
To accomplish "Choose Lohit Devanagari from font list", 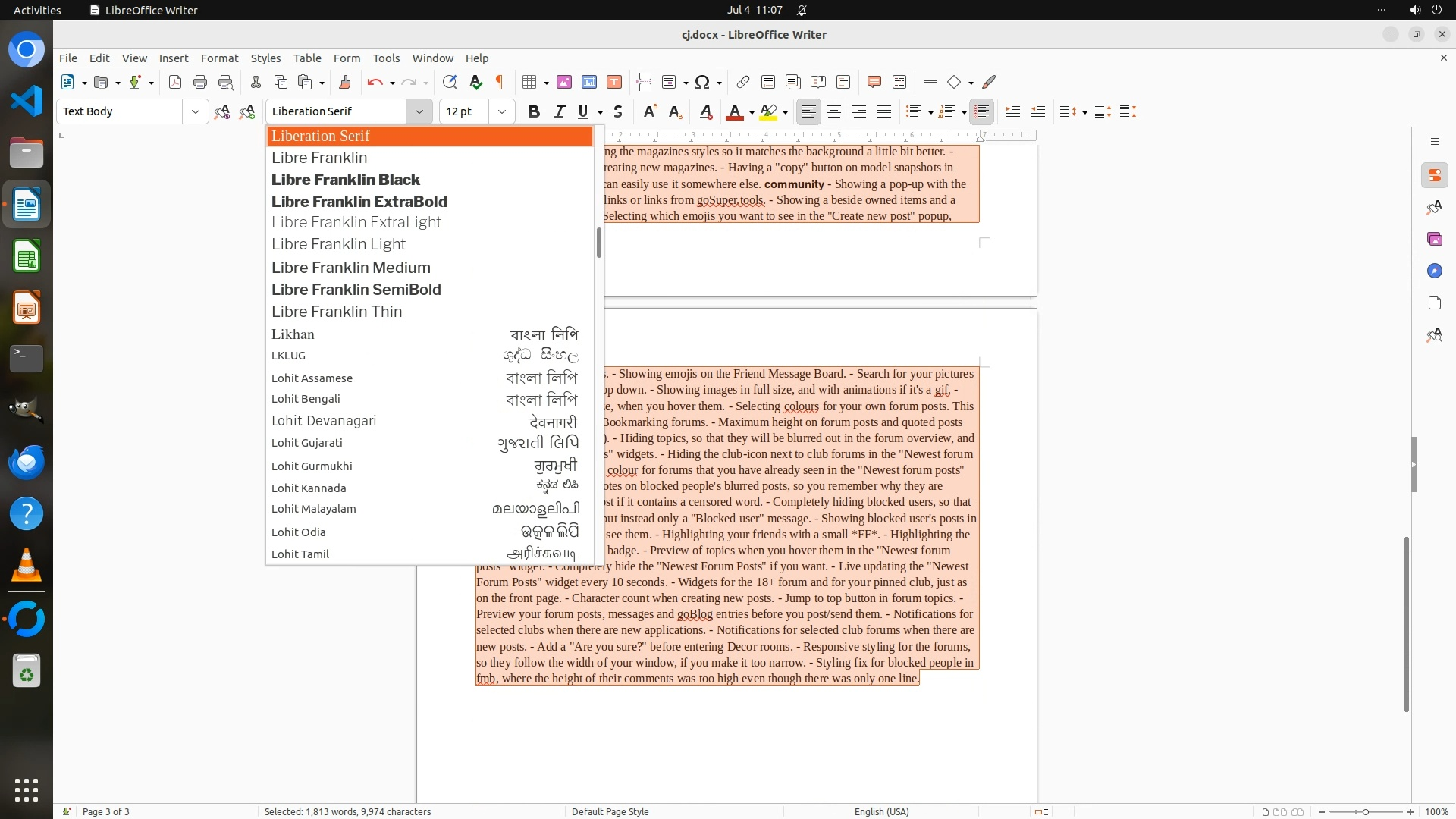I will (324, 421).
